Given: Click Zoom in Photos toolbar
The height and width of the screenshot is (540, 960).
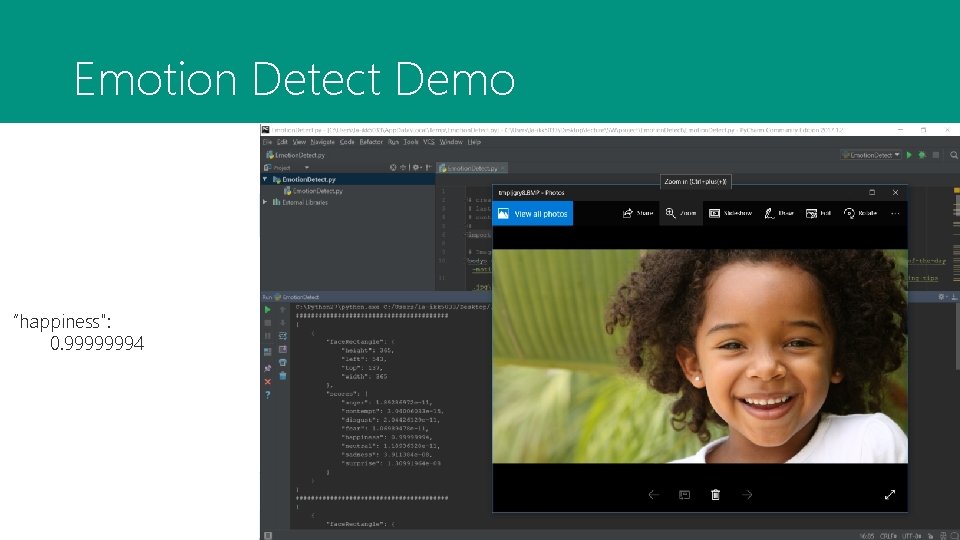Looking at the screenshot, I should [x=681, y=213].
